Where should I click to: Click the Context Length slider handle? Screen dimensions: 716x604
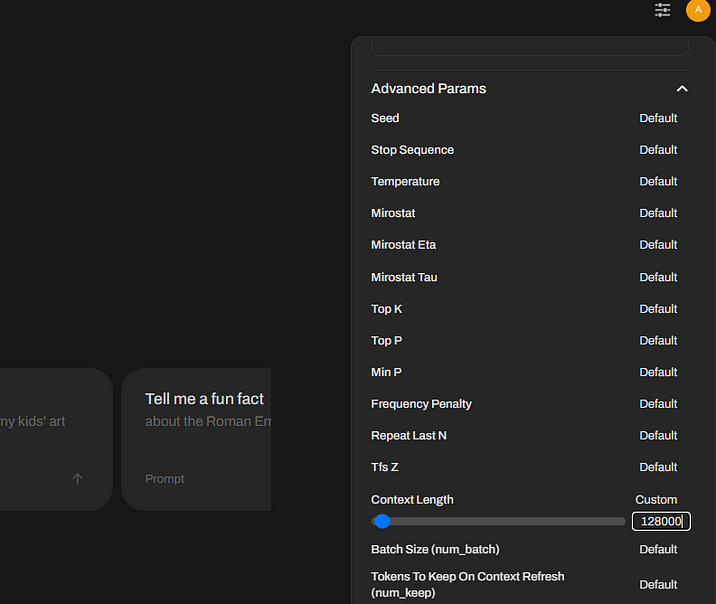pos(382,521)
